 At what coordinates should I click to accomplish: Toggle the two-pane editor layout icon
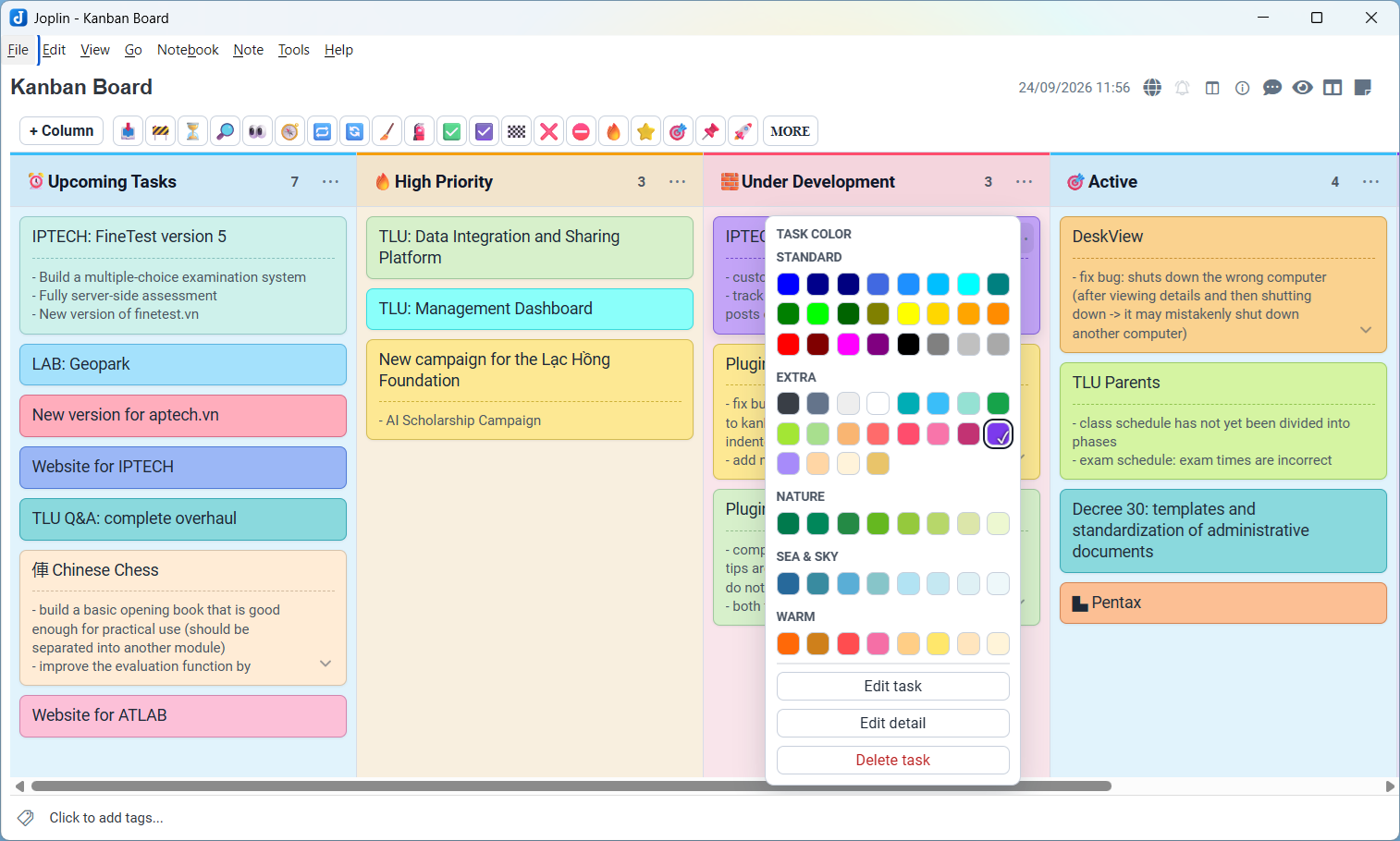coord(1332,88)
